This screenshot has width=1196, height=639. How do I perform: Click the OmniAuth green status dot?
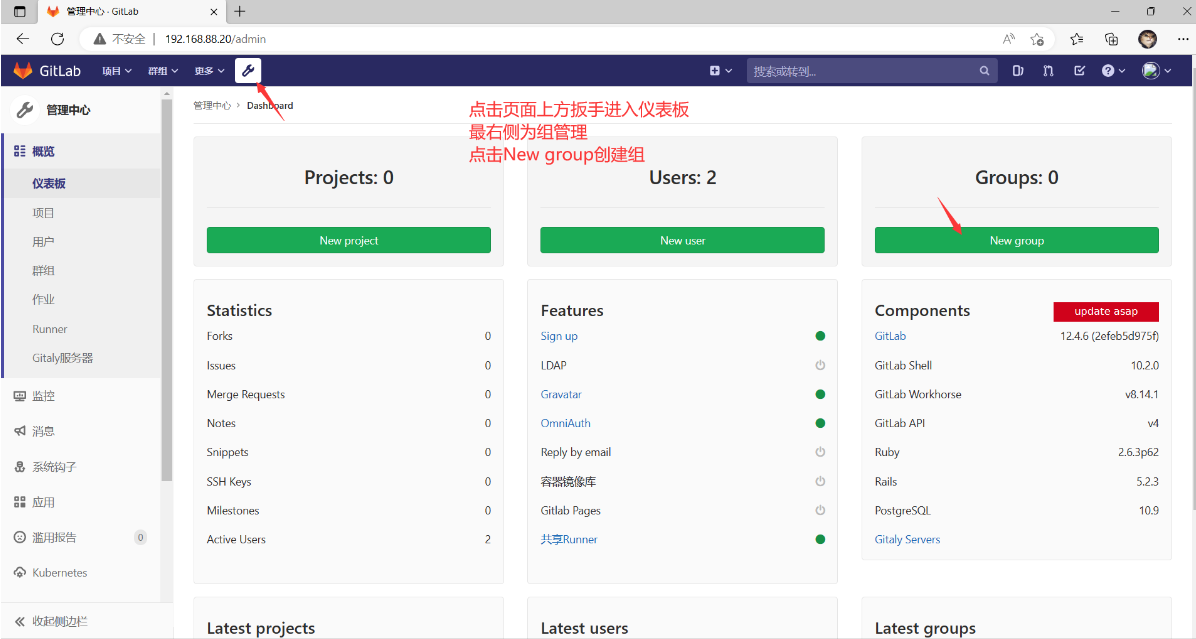pyautogui.click(x=820, y=423)
